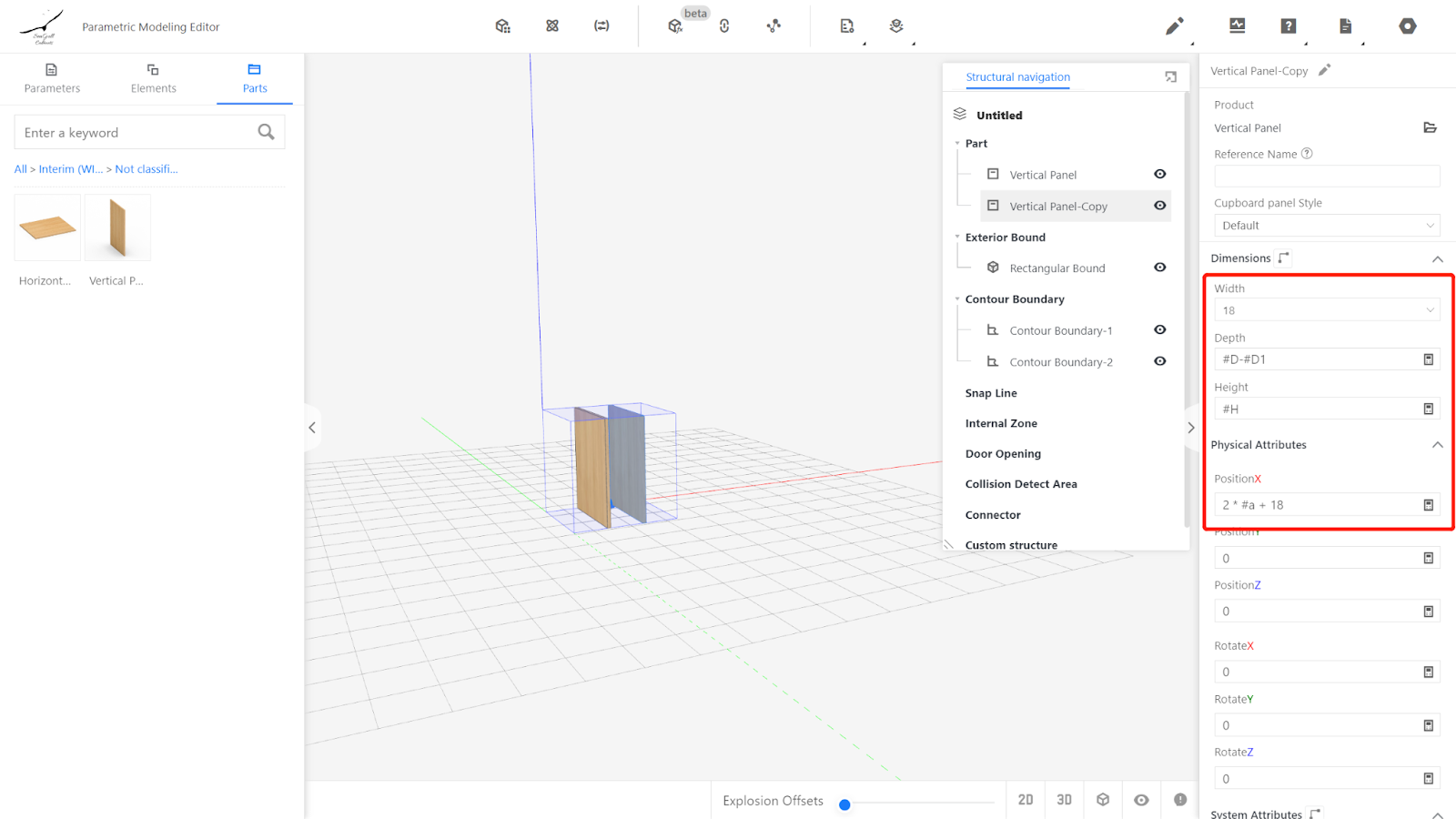Click the Explosion Offsets slider handle
Screen dimensions: 1456x819
pyautogui.click(x=844, y=804)
